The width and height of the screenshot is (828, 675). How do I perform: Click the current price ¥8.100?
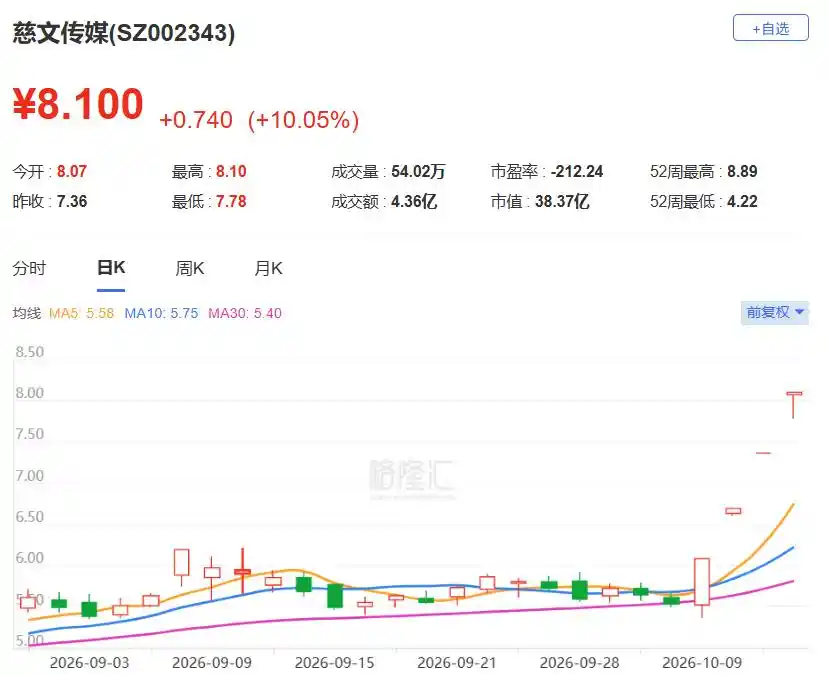(78, 104)
